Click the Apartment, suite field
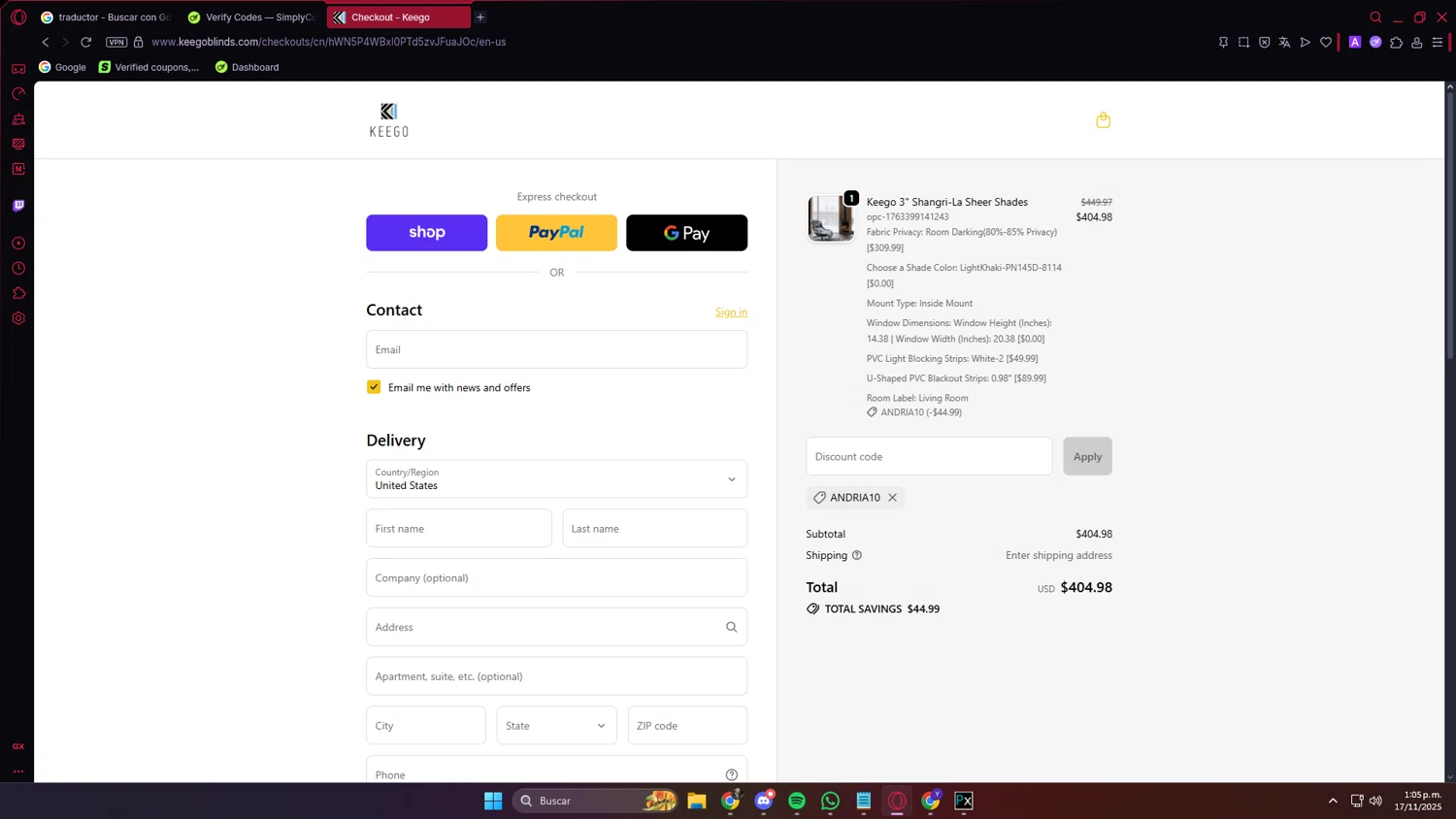 pos(556,676)
